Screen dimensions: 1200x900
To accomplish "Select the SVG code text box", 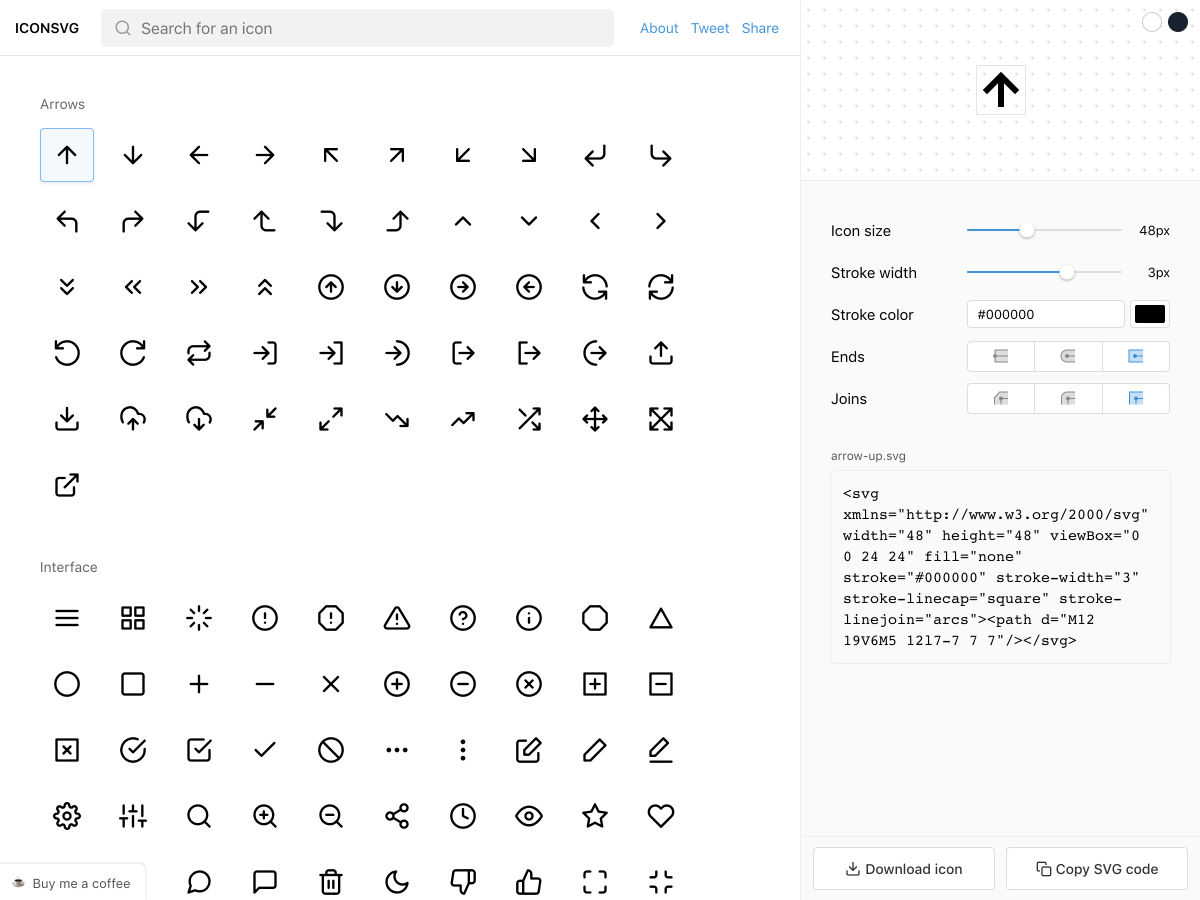I will [1000, 567].
